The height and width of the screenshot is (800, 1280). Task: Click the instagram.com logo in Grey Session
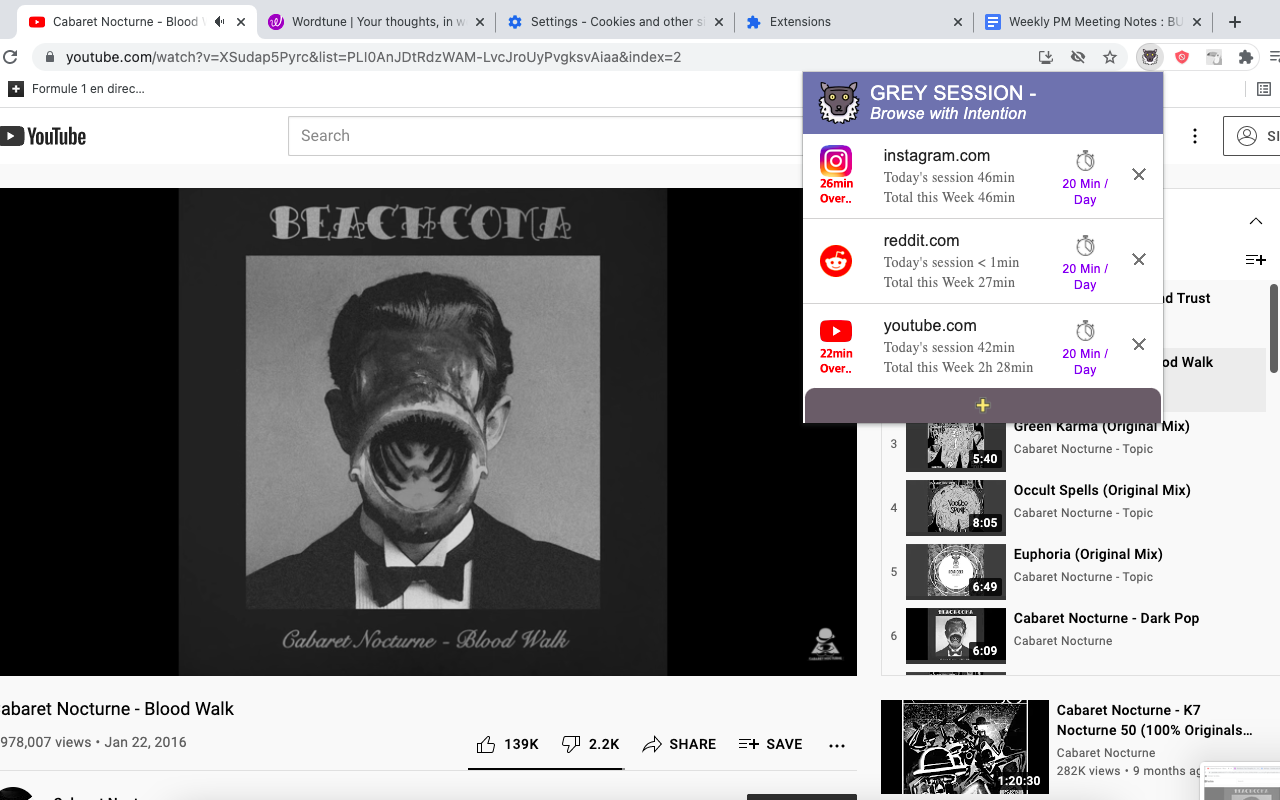coord(836,161)
